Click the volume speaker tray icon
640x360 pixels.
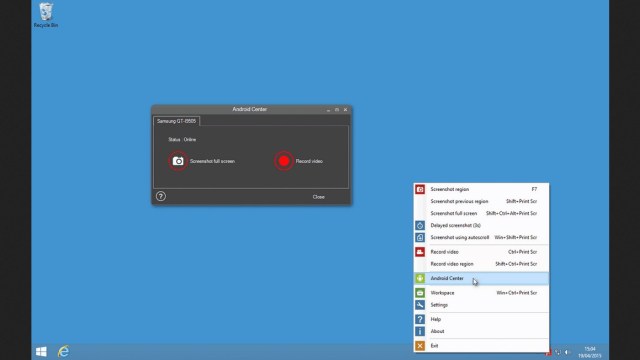pyautogui.click(x=567, y=352)
